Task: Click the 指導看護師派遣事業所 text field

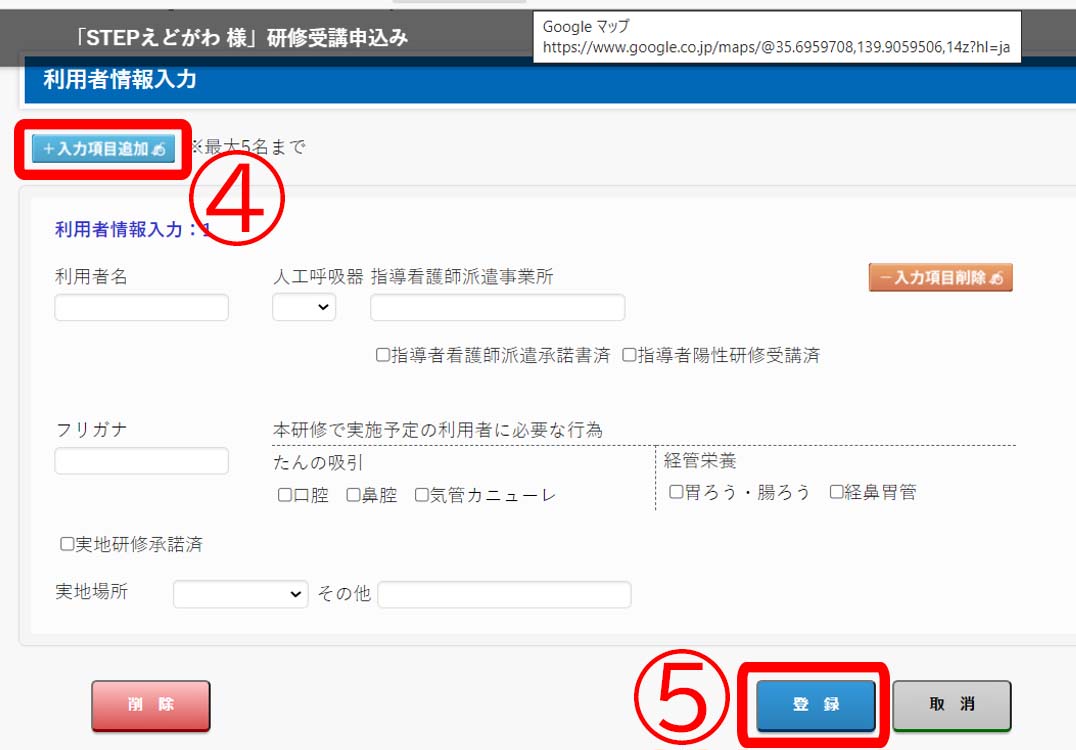Action: (498, 307)
